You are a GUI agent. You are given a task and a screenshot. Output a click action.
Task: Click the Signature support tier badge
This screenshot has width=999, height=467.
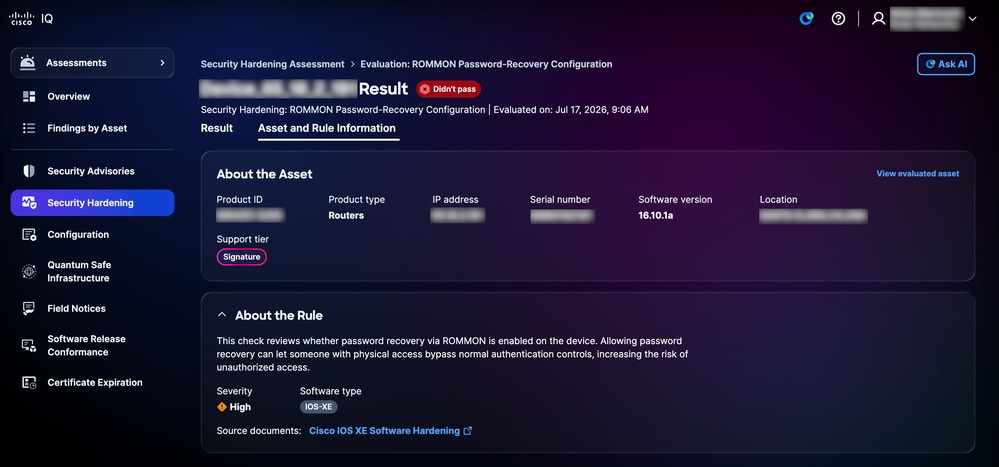pyautogui.click(x=241, y=257)
